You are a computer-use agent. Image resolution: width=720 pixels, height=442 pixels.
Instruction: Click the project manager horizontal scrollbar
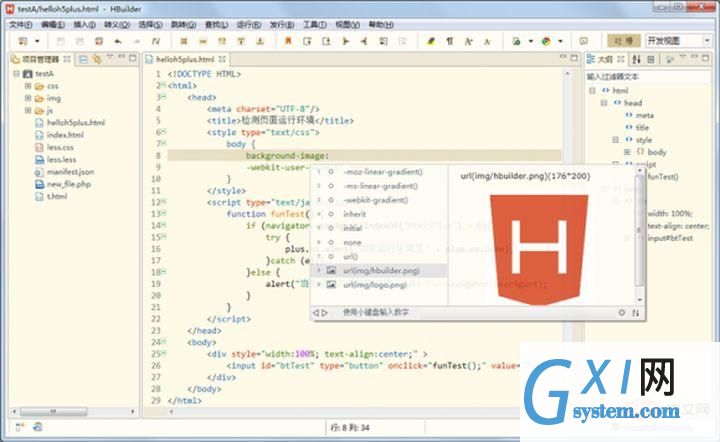pyautogui.click(x=53, y=412)
